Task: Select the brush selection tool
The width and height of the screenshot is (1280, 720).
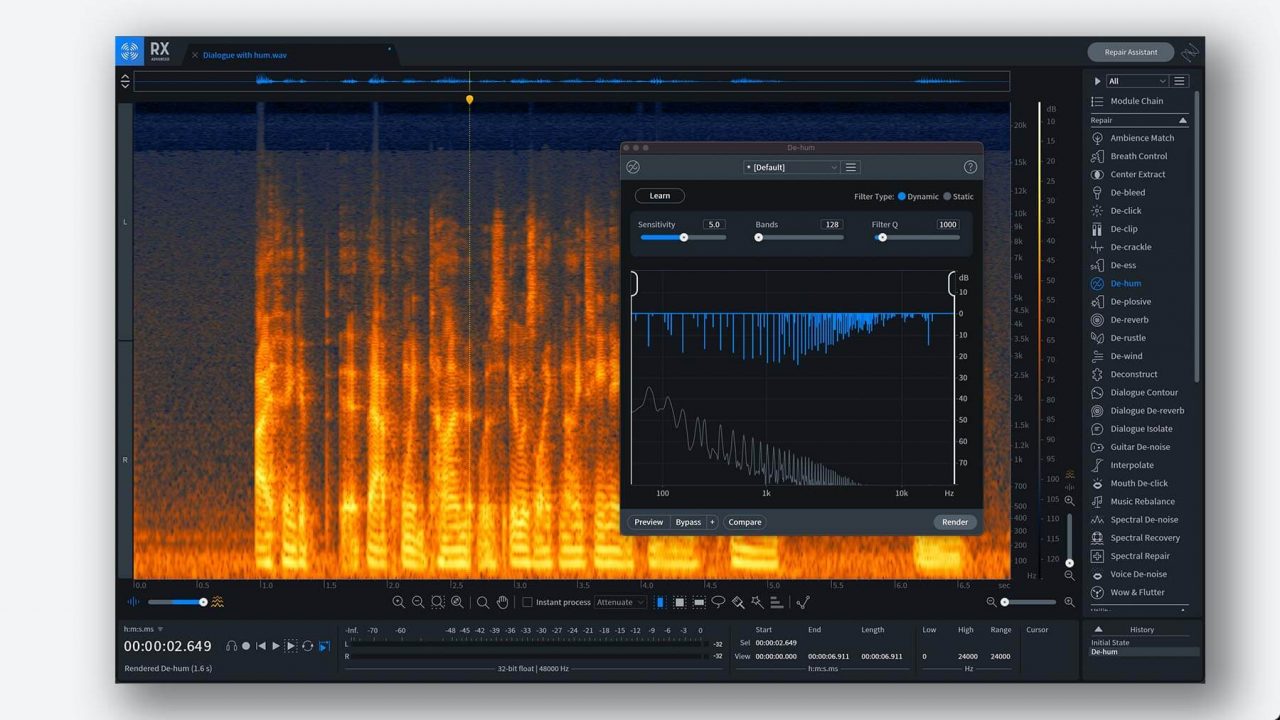Action: (738, 602)
